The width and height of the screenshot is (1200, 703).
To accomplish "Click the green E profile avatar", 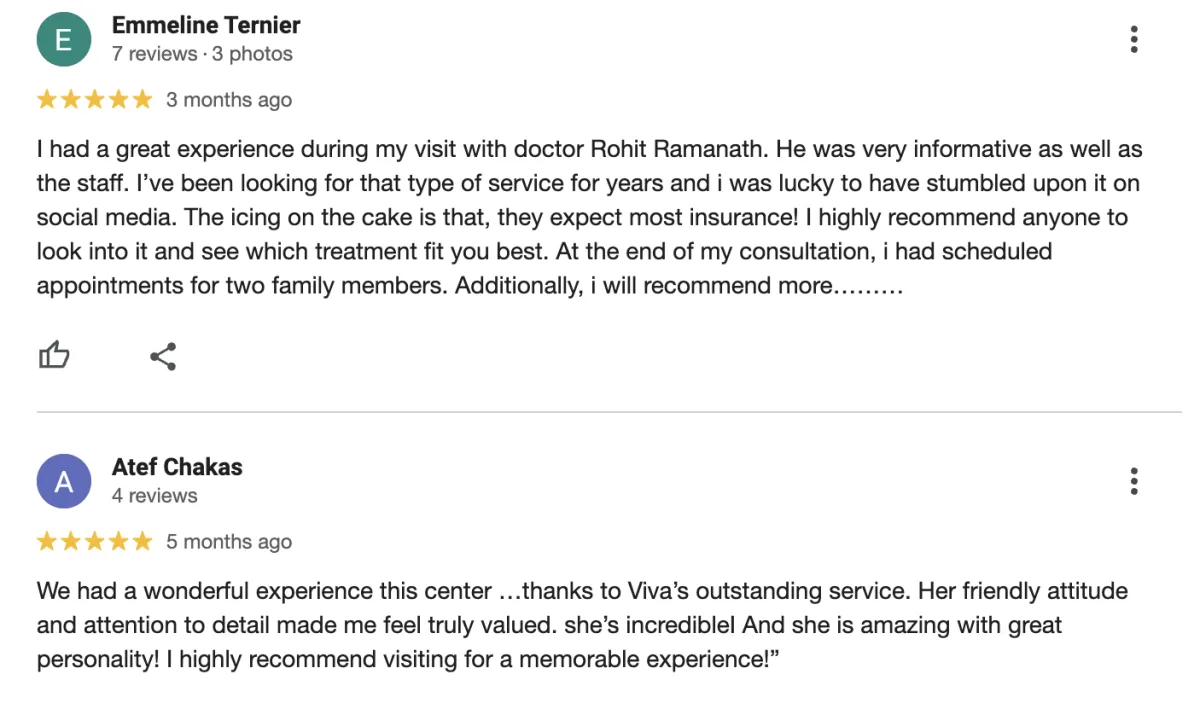I will 63,40.
